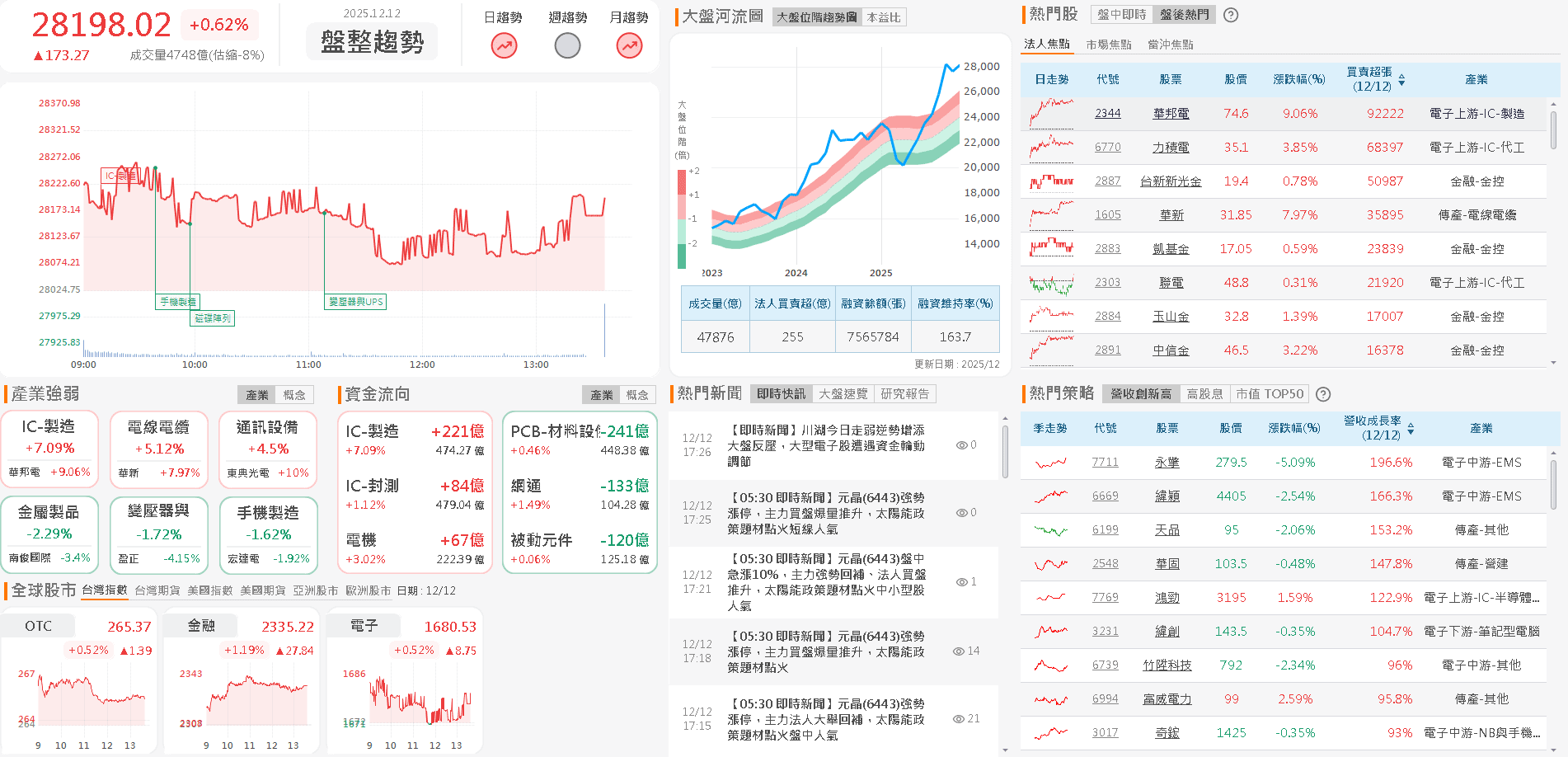Viewport: 1568px width, 757px height.
Task: Switch 產業強弱 panel to 概念 view
Action: [x=295, y=394]
